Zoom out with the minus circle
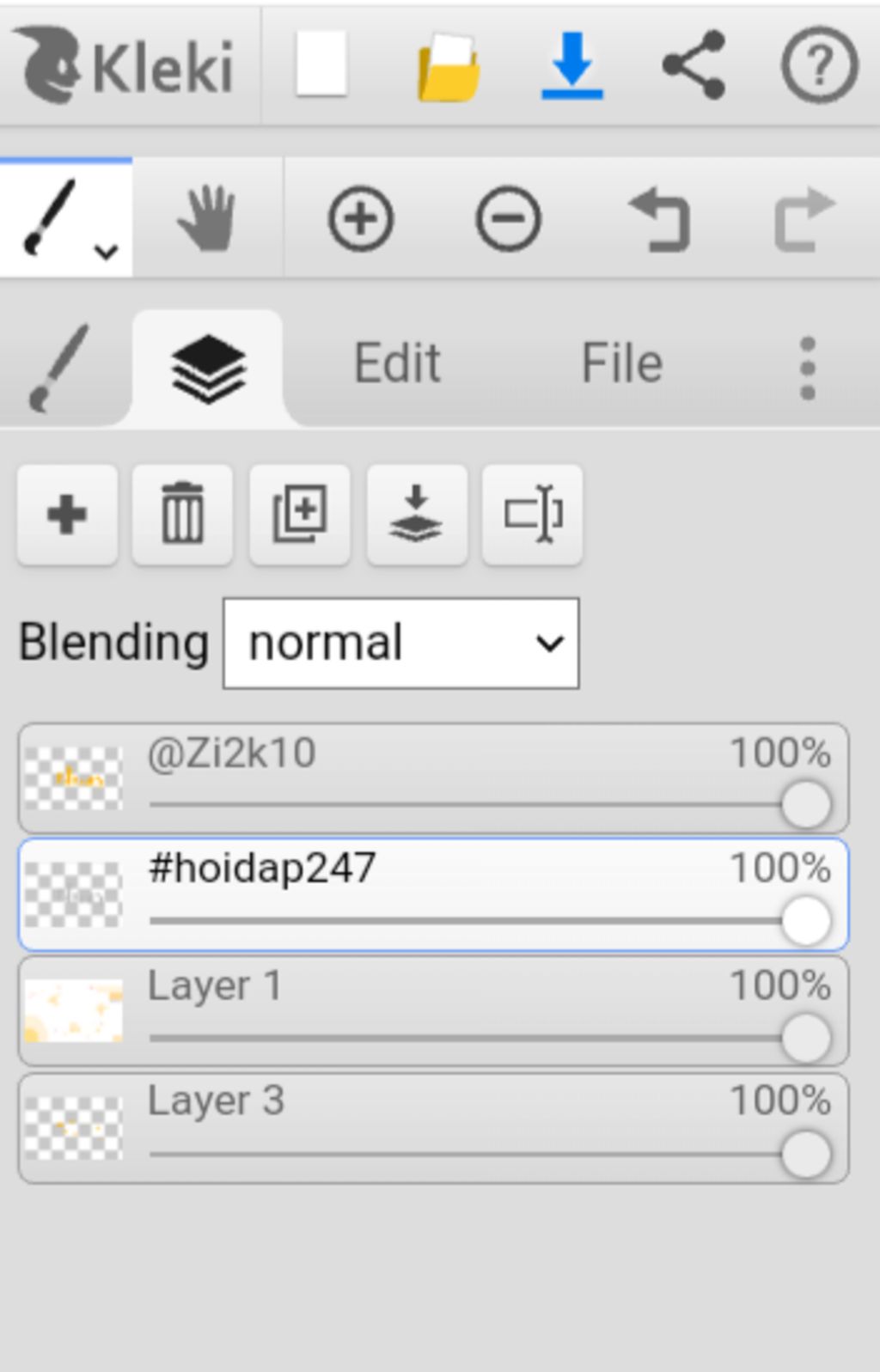The width and height of the screenshot is (880, 1372). pos(508,219)
